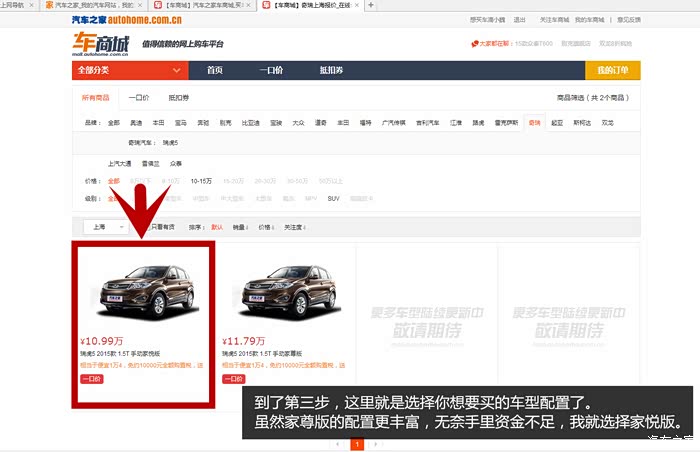Filter by brand 道奇
The image size is (700, 452).
pos(321,123)
